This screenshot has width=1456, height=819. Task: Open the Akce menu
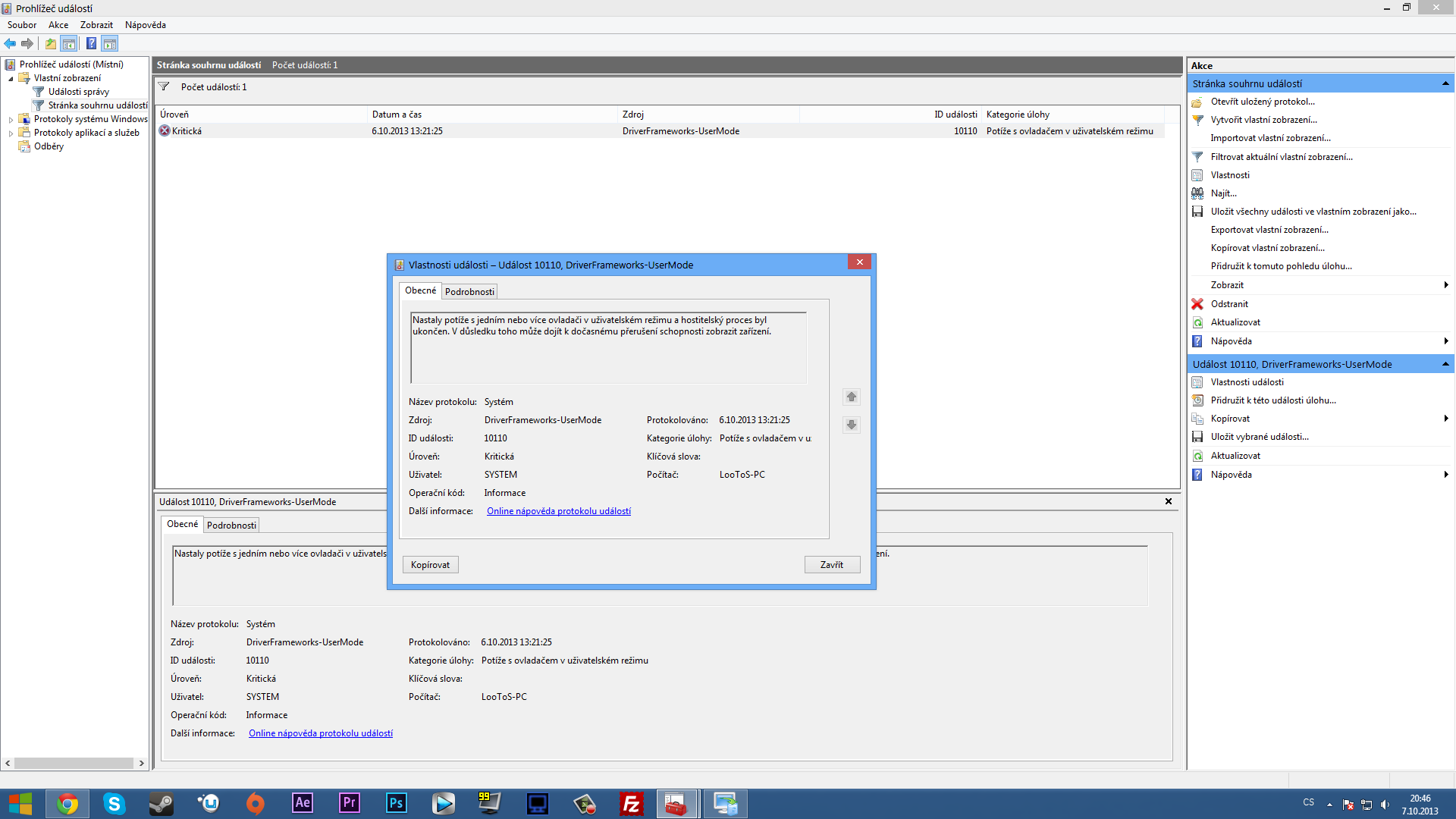58,25
